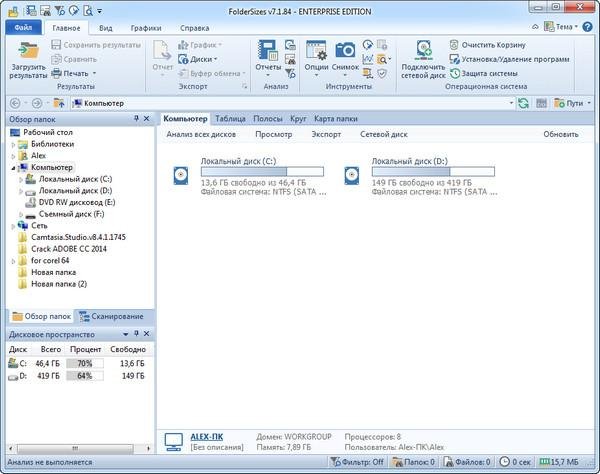Open Защита системы restore icon

pyautogui.click(x=454, y=73)
